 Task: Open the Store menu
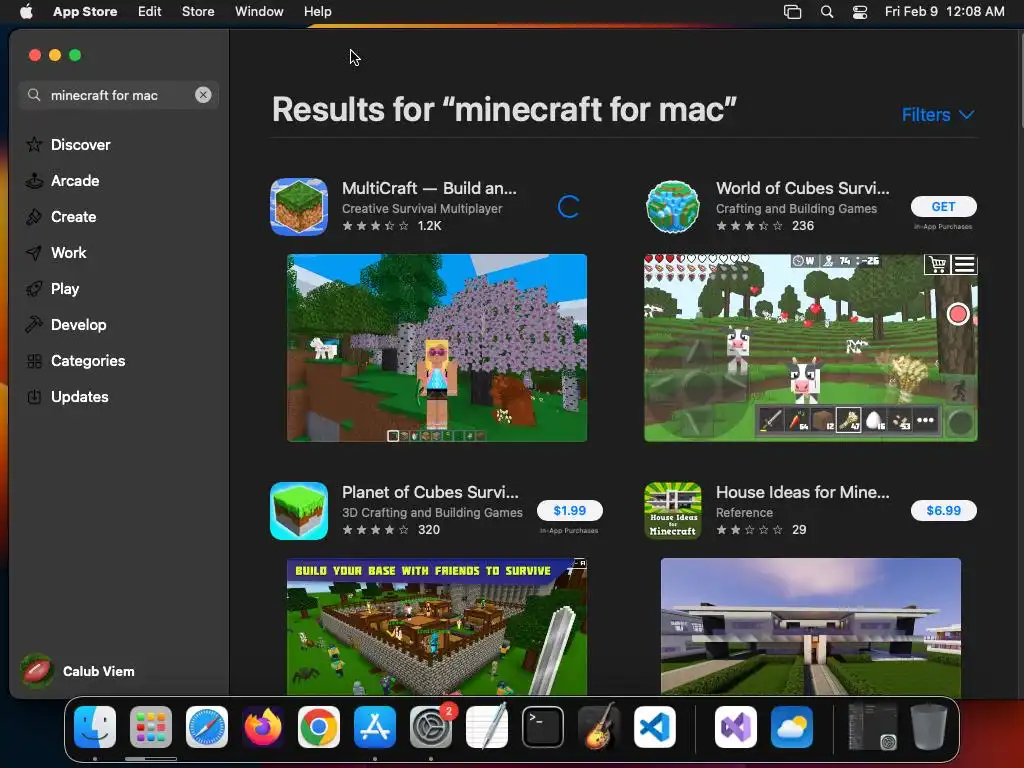(x=198, y=12)
